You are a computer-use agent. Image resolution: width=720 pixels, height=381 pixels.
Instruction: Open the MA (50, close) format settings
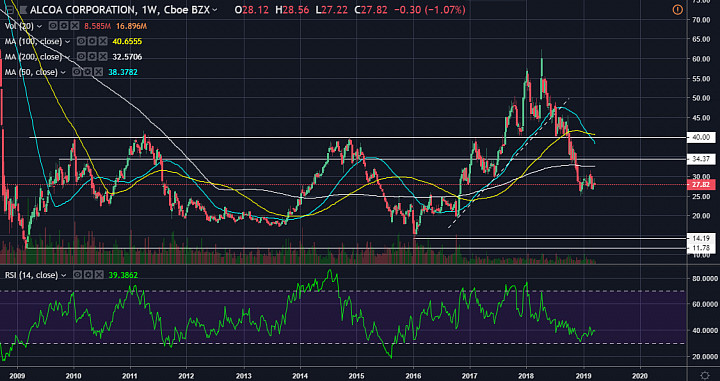(88, 72)
